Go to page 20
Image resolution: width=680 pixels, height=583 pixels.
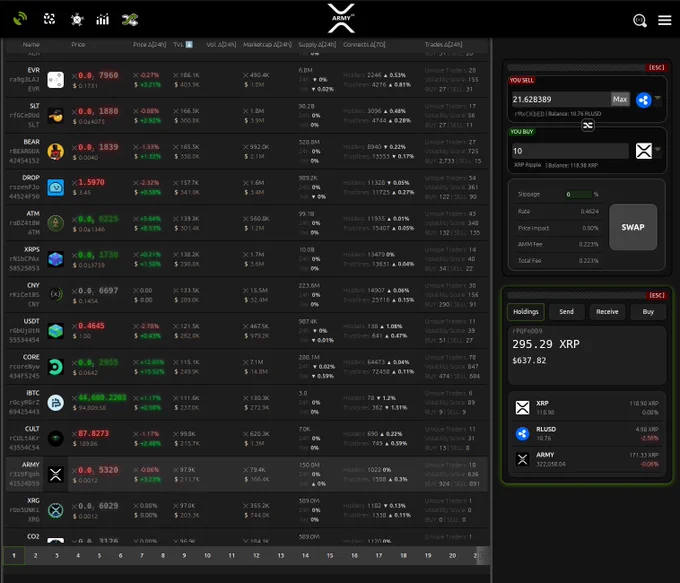coord(452,556)
